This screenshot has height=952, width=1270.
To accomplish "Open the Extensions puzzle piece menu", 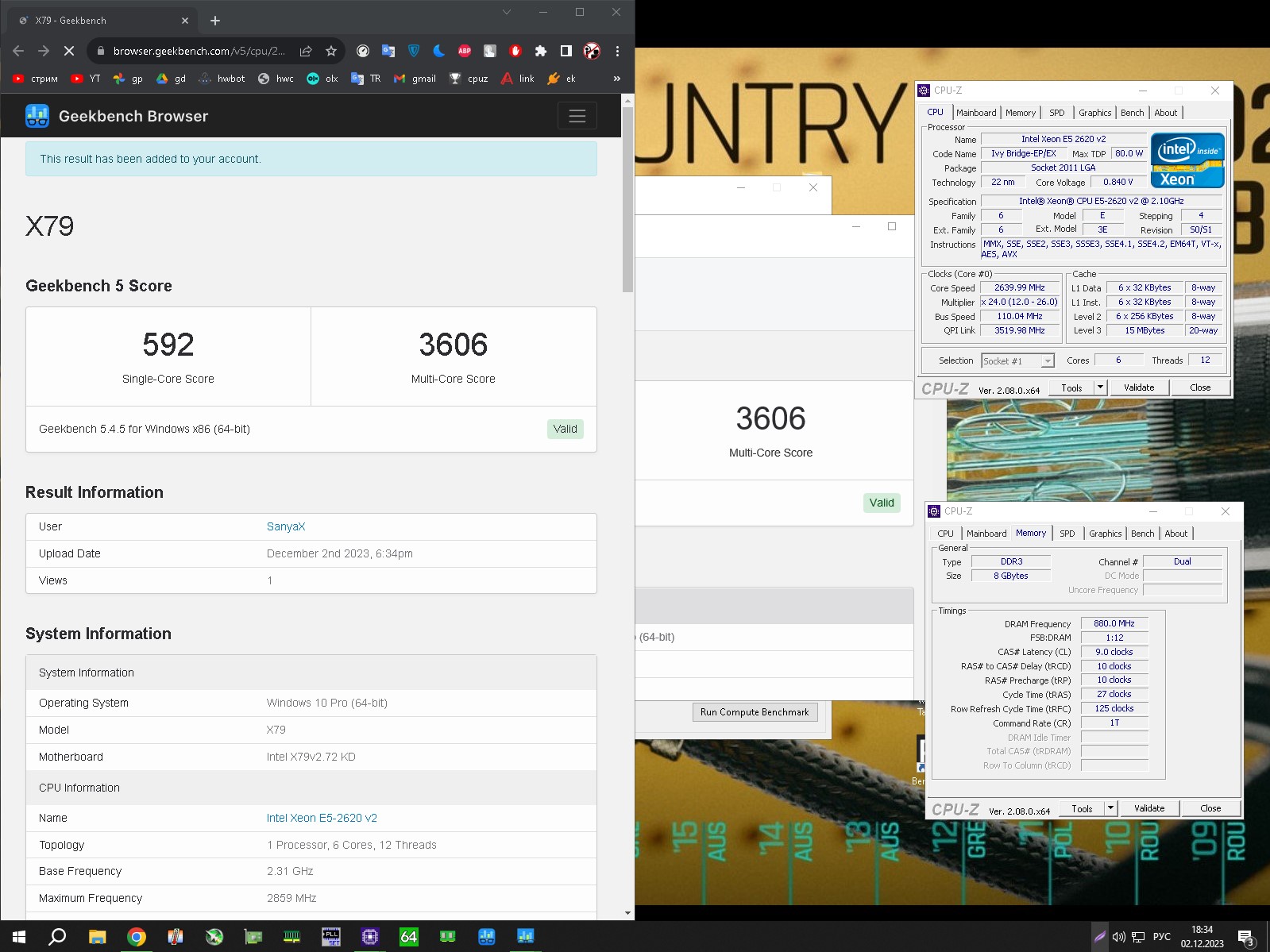I will click(x=541, y=51).
